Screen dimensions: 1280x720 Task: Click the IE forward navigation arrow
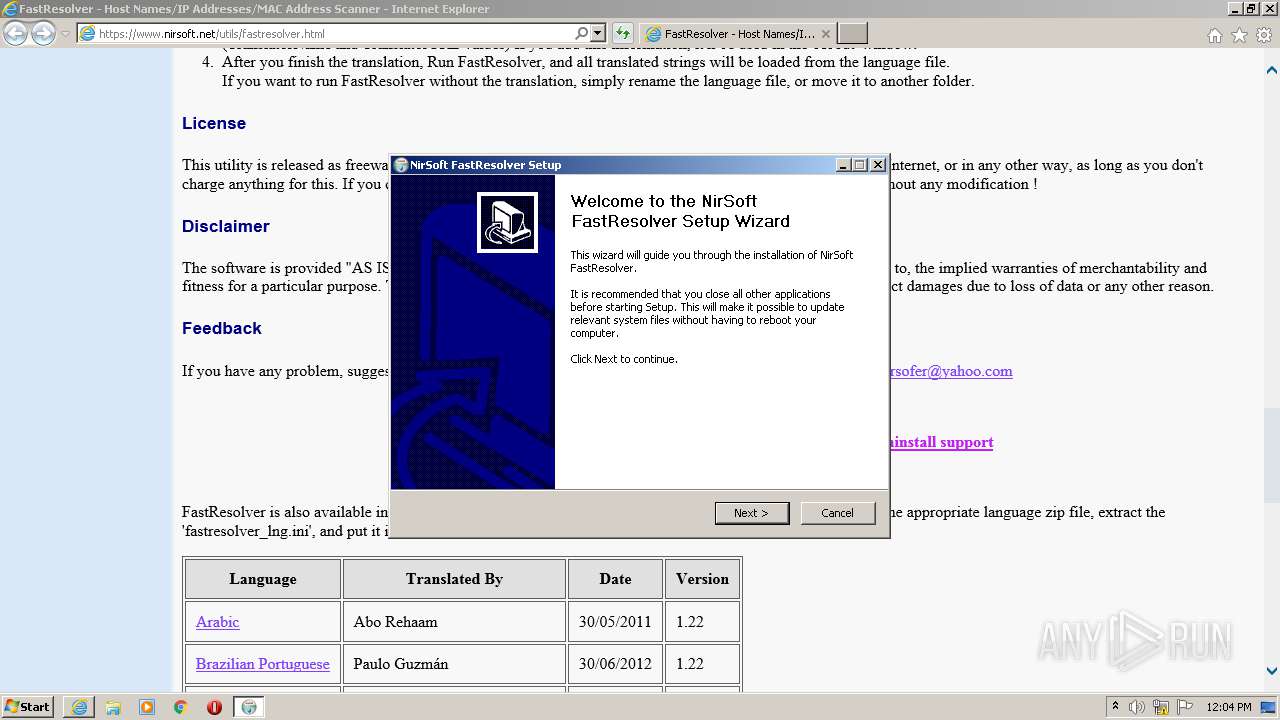(43, 33)
